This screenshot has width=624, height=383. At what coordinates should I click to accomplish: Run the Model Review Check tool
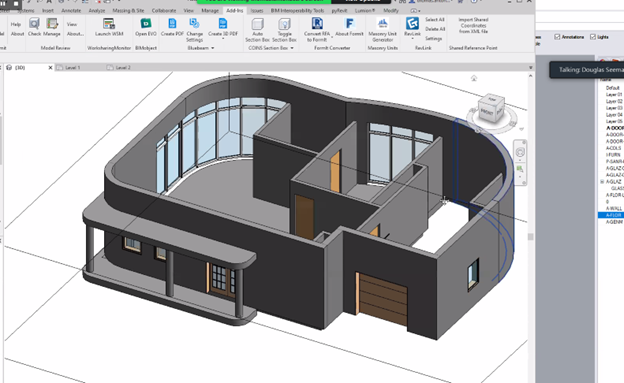tap(34, 27)
